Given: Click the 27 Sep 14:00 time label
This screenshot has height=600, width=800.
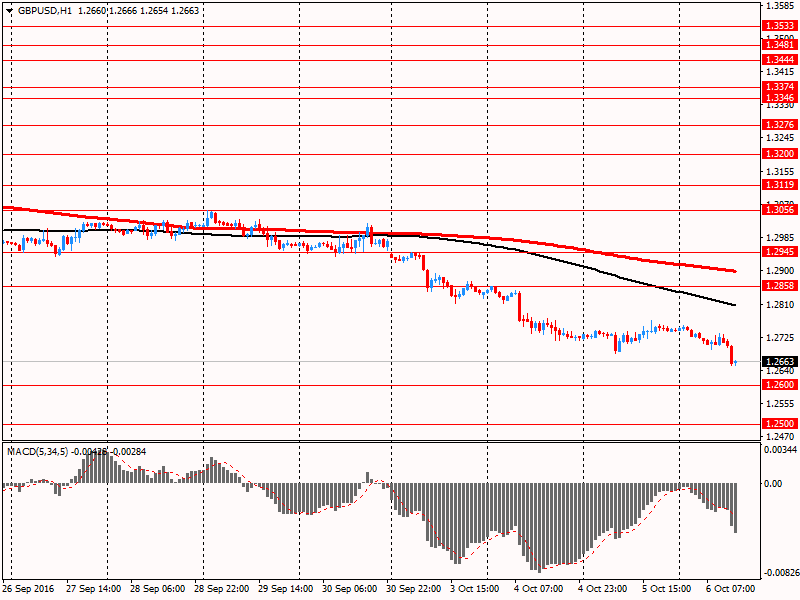Looking at the screenshot, I should 93,589.
